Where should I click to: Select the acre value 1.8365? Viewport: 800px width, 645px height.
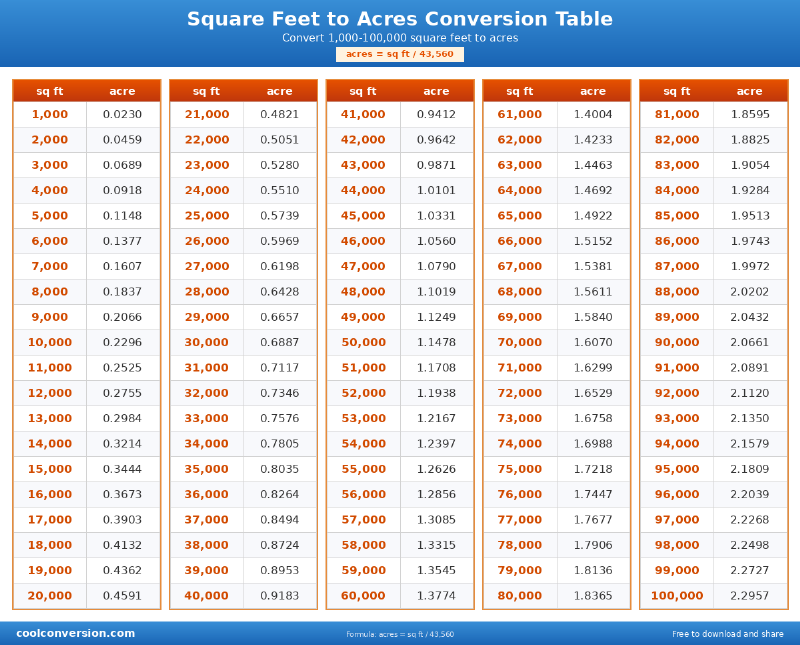pos(593,596)
